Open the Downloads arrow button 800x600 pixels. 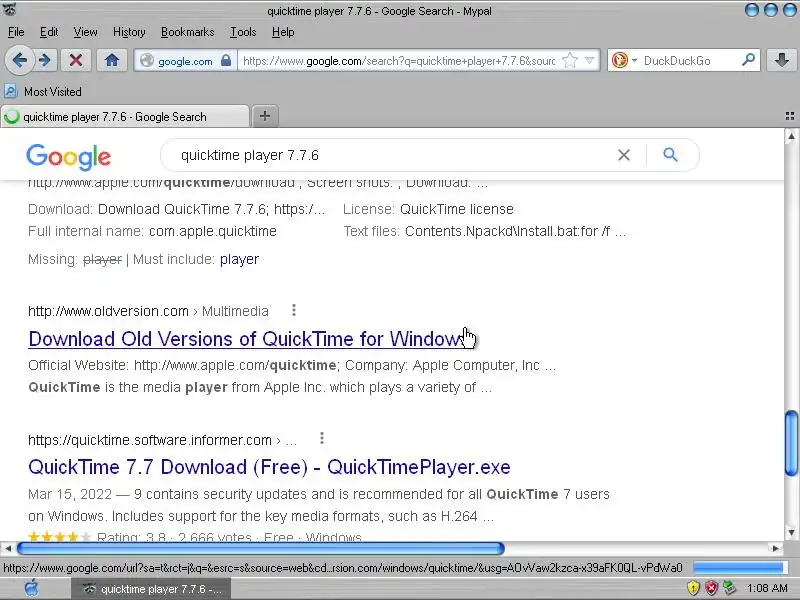pyautogui.click(x=781, y=60)
